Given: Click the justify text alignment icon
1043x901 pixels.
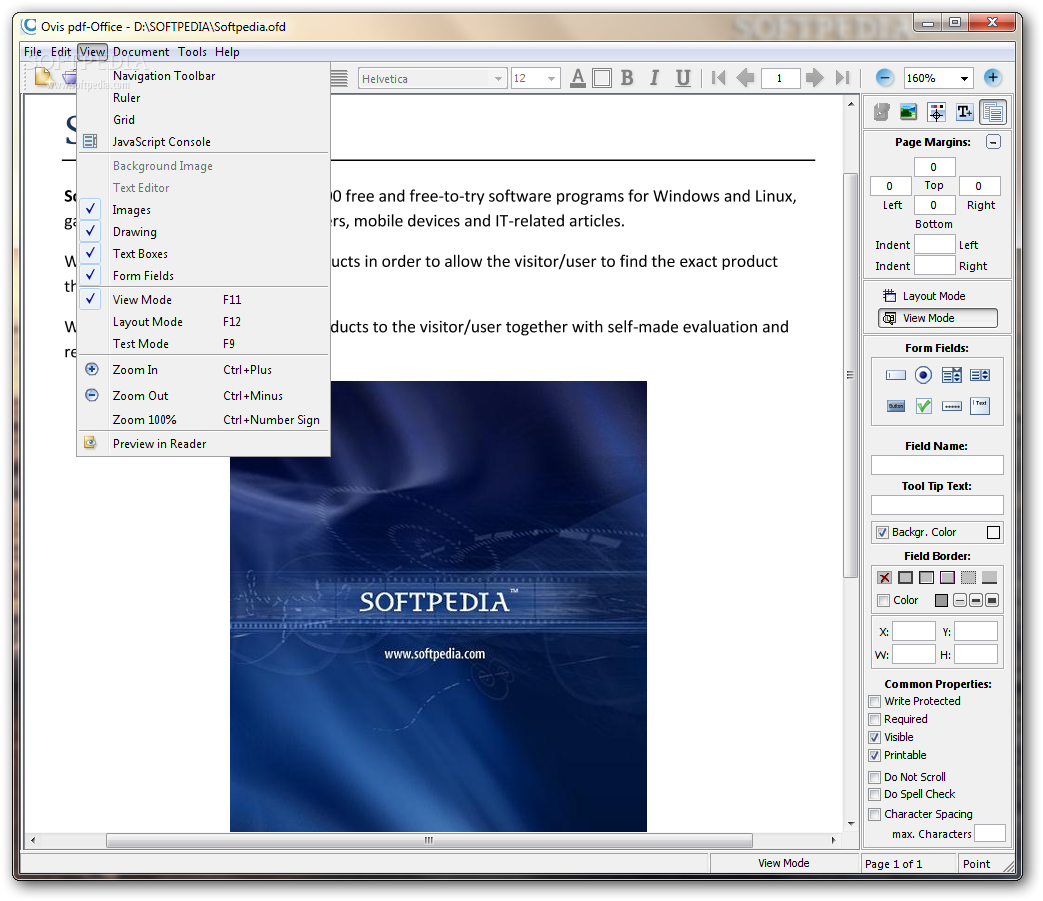Looking at the screenshot, I should [x=339, y=78].
